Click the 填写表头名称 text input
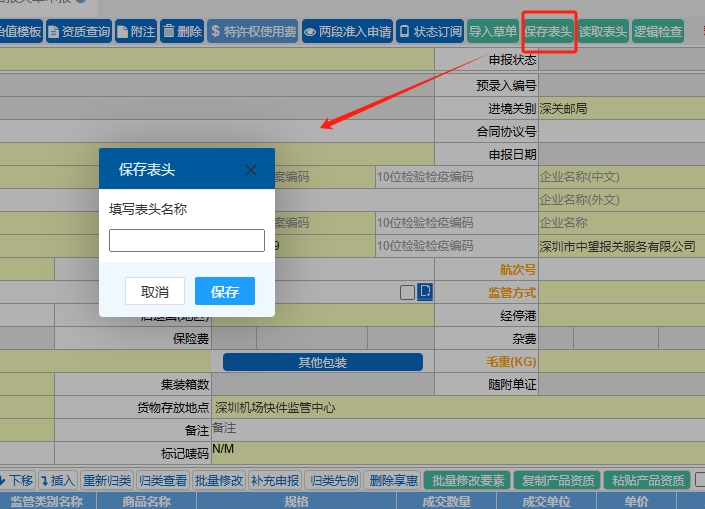 tap(186, 240)
